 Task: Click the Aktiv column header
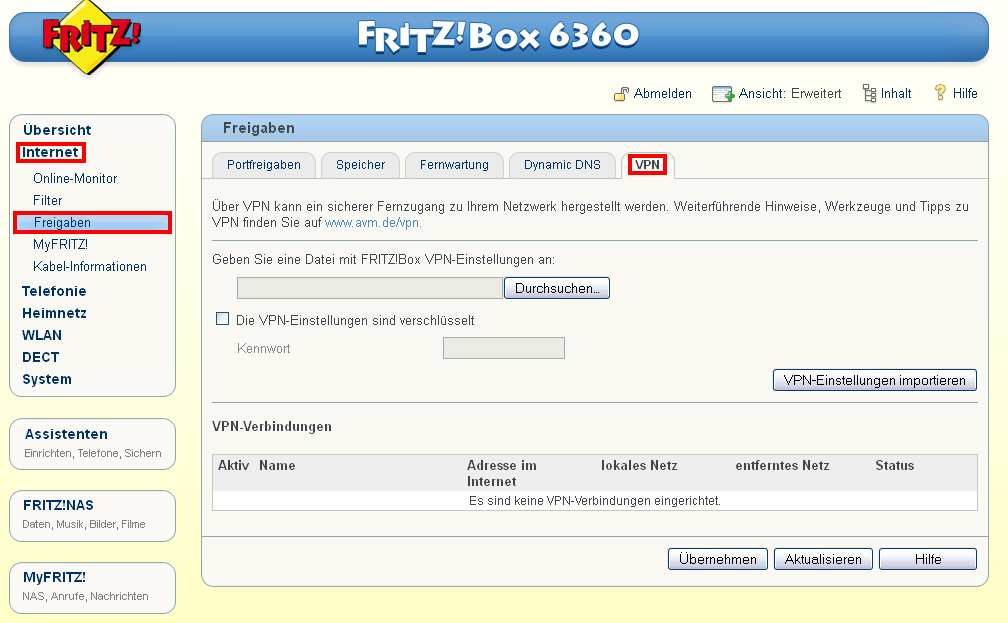[x=233, y=465]
